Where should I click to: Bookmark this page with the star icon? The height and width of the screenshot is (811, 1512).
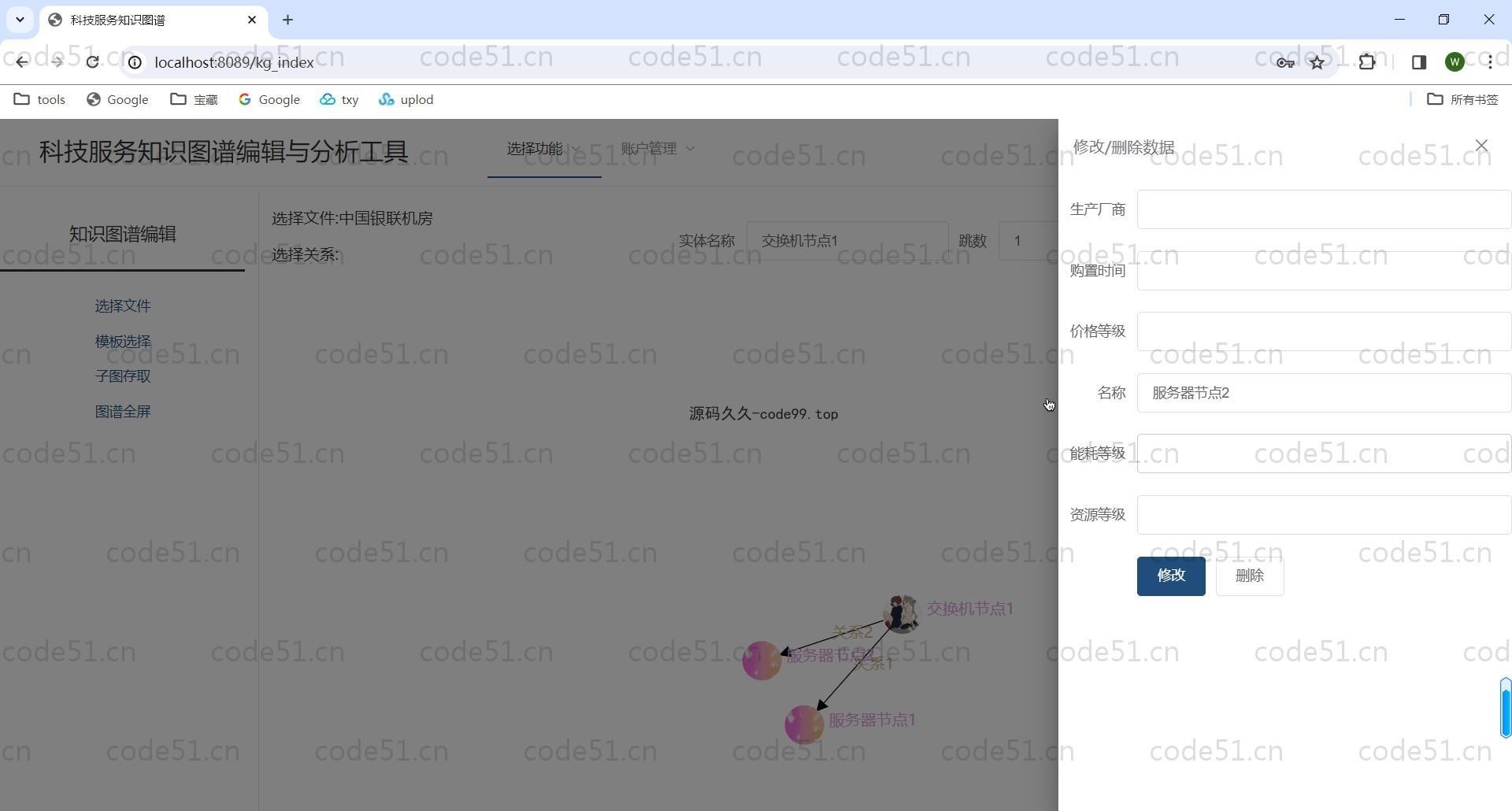(1317, 62)
